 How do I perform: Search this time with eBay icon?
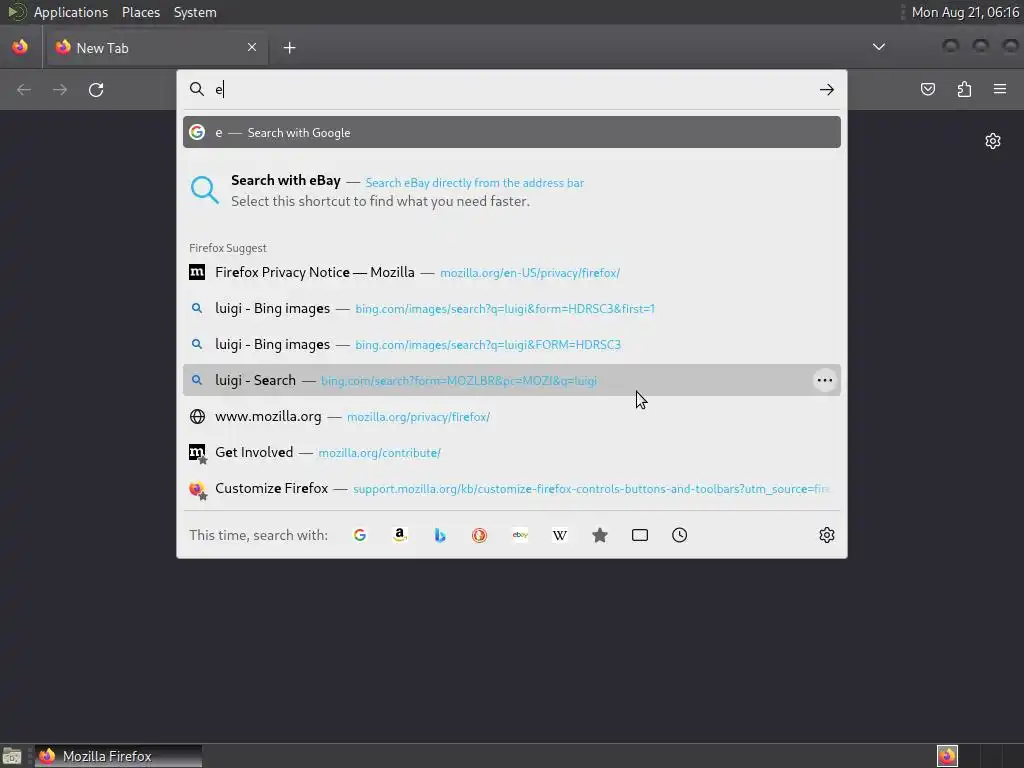pyautogui.click(x=520, y=535)
